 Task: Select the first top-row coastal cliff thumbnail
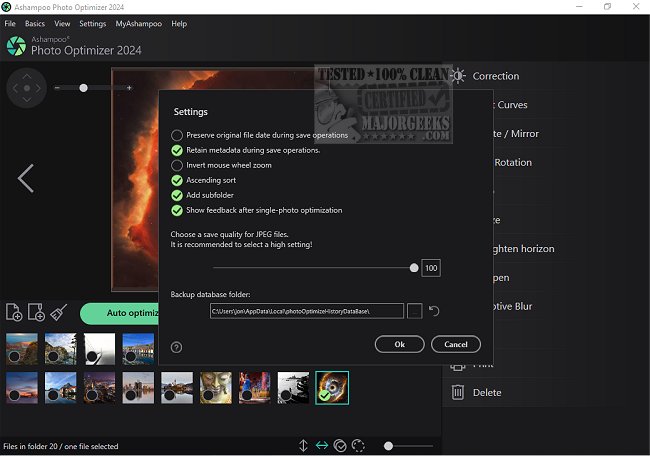tap(22, 349)
